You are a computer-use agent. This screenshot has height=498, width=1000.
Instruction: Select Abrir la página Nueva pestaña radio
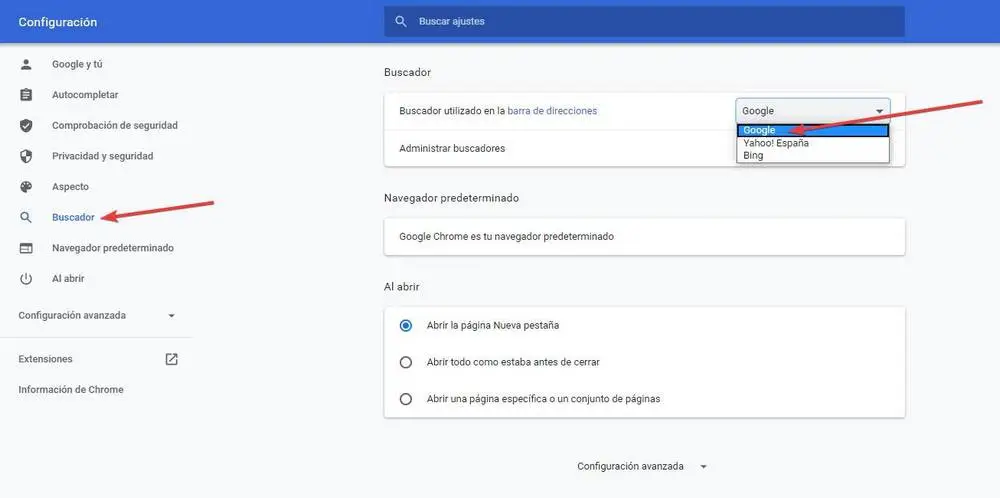click(406, 325)
